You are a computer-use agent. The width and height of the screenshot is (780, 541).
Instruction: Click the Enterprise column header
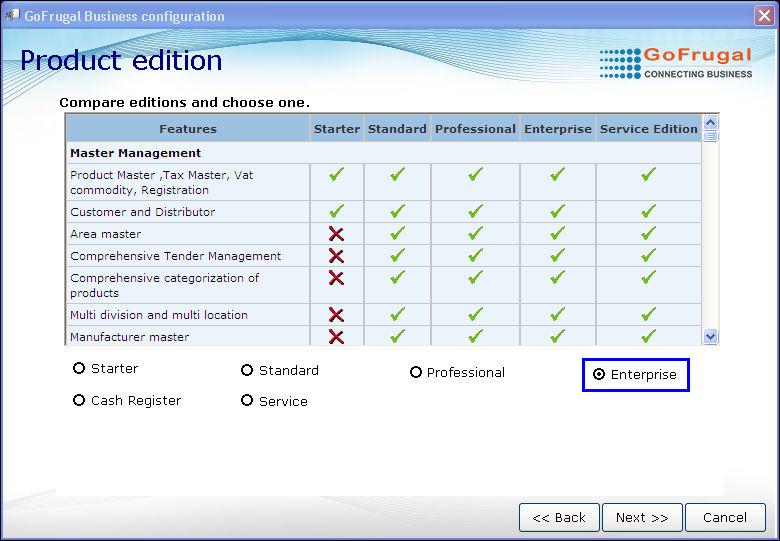click(558, 129)
